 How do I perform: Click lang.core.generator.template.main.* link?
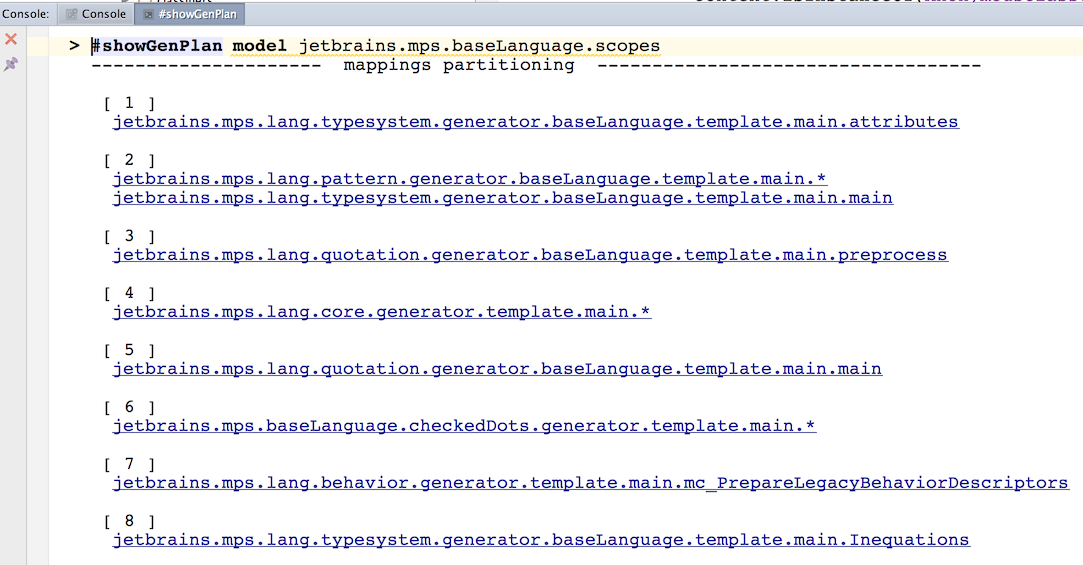coord(381,312)
